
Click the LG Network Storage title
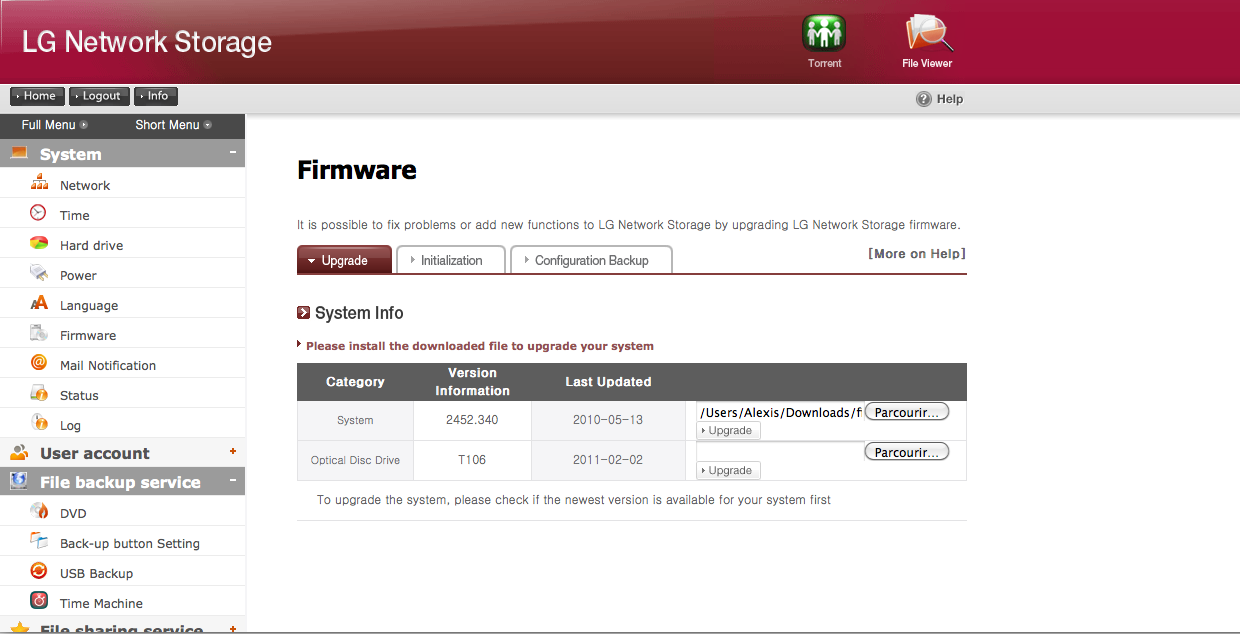(x=147, y=42)
